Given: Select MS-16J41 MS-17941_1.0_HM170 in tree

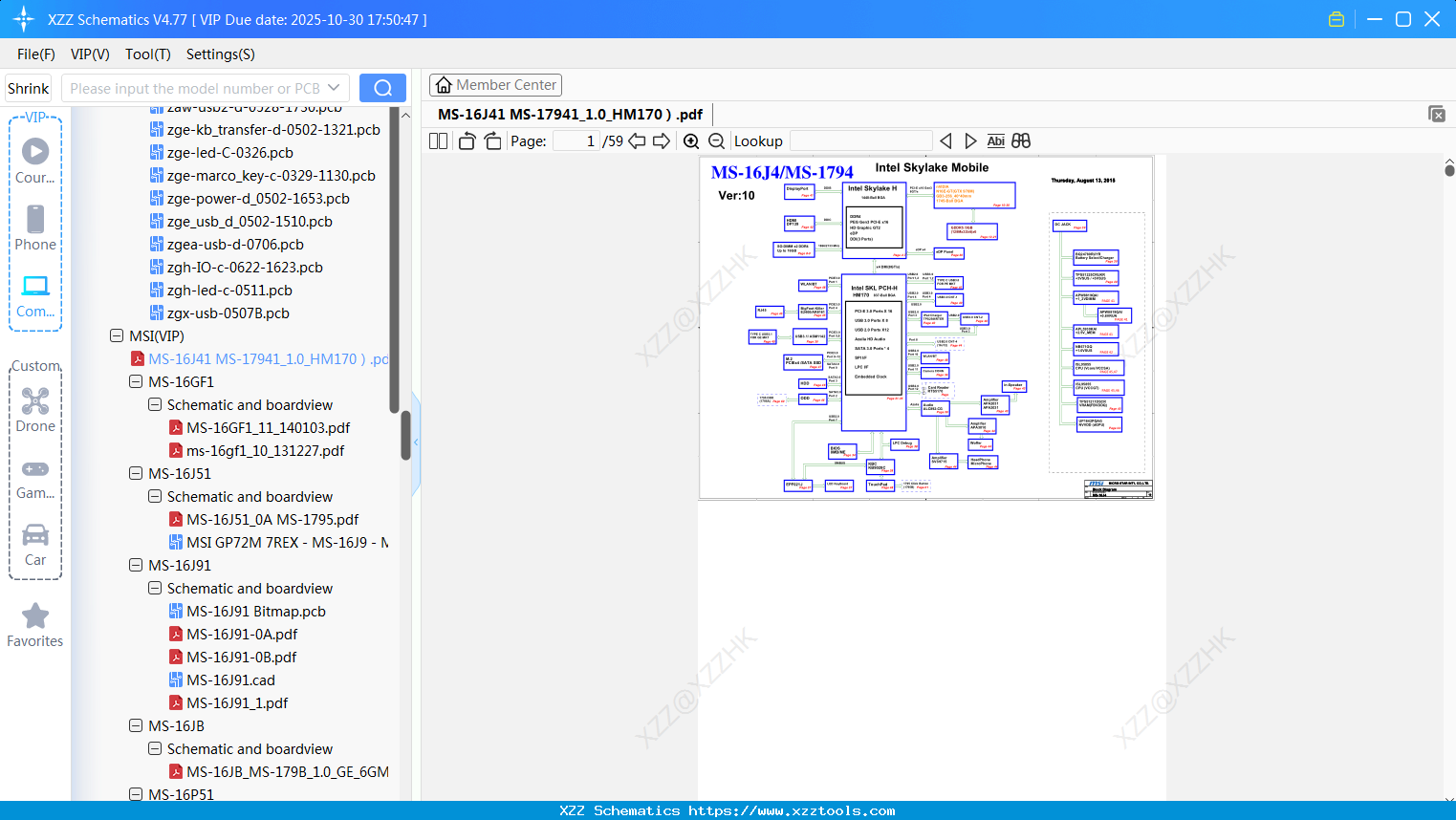Looking at the screenshot, I should (260, 359).
